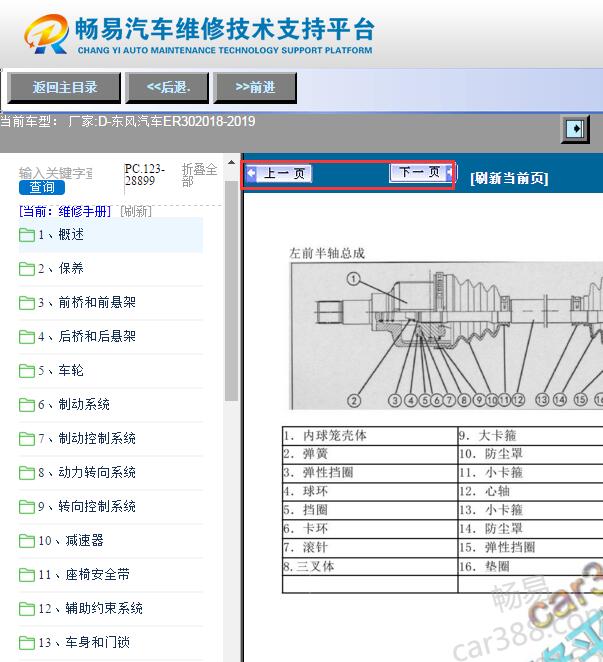Click the 左前半轴总成 heading text
This screenshot has height=662, width=603.
tap(327, 253)
